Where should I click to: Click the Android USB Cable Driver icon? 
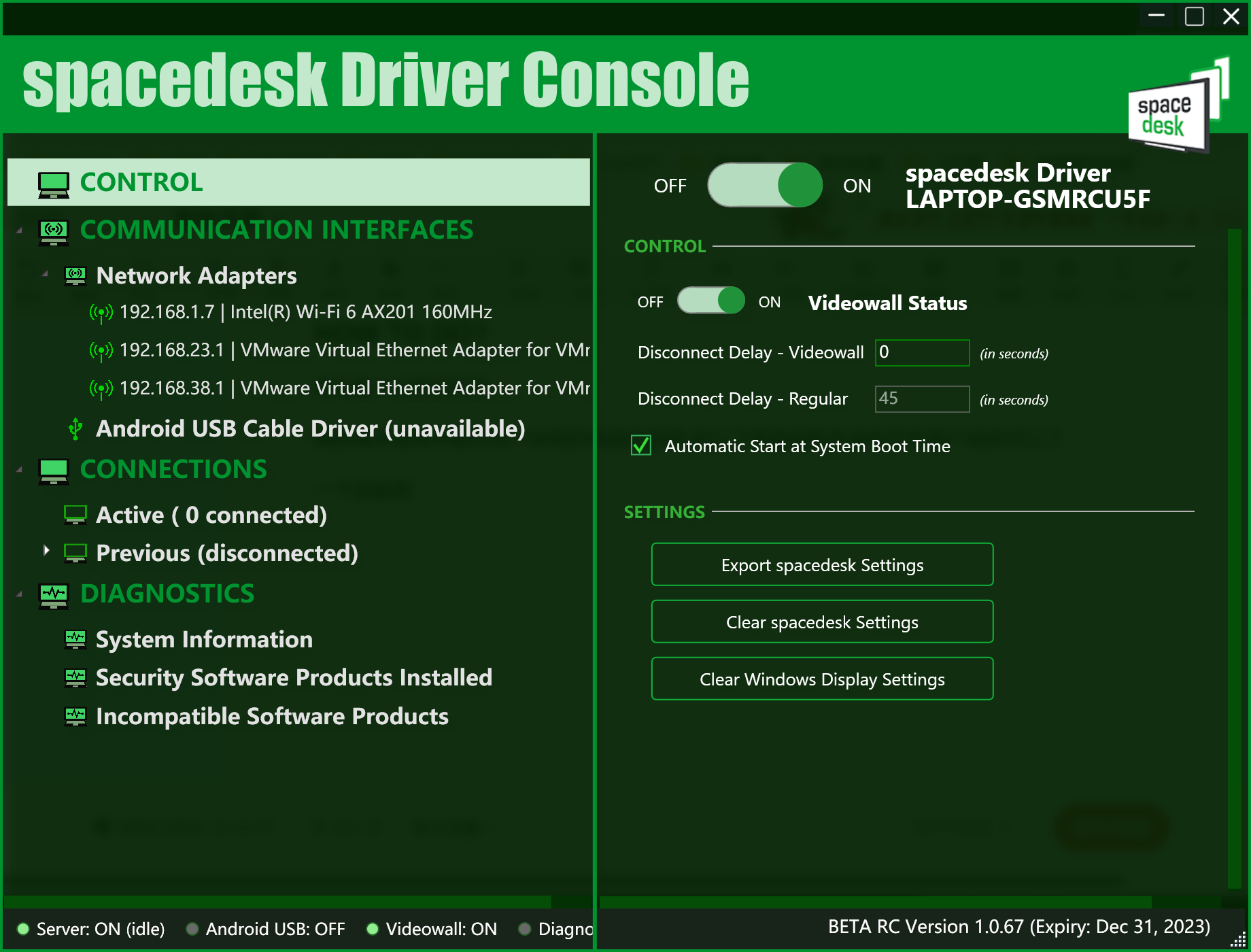[75, 428]
